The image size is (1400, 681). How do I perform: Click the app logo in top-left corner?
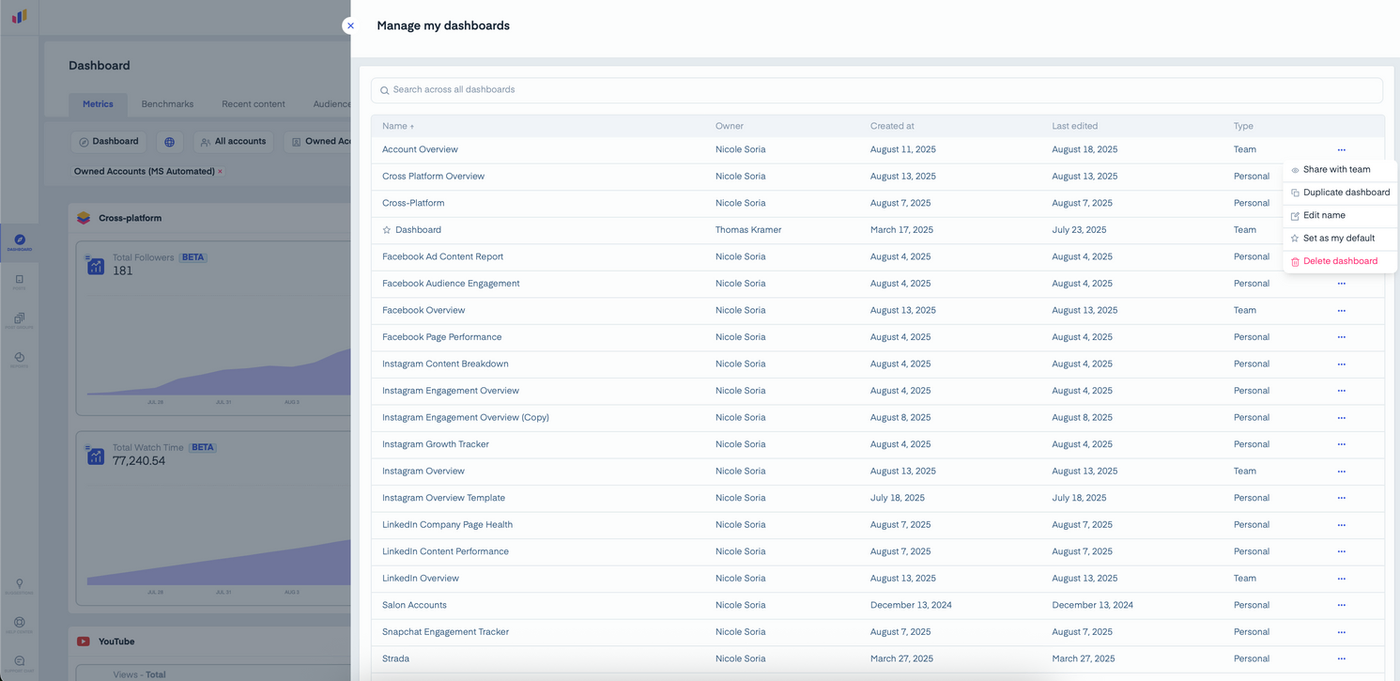(x=19, y=17)
